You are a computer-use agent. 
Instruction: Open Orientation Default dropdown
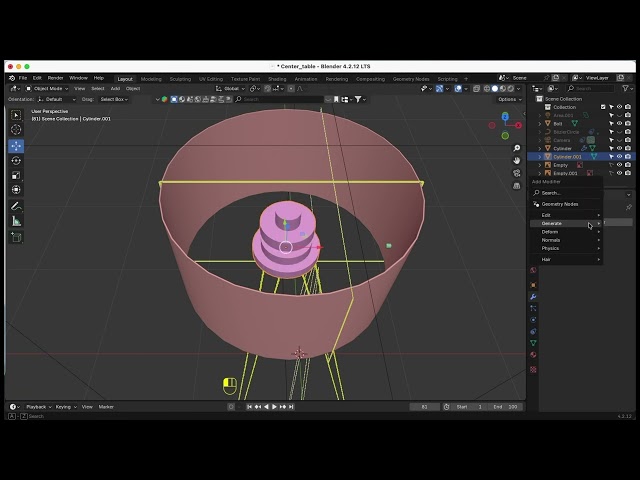pyautogui.click(x=56, y=99)
